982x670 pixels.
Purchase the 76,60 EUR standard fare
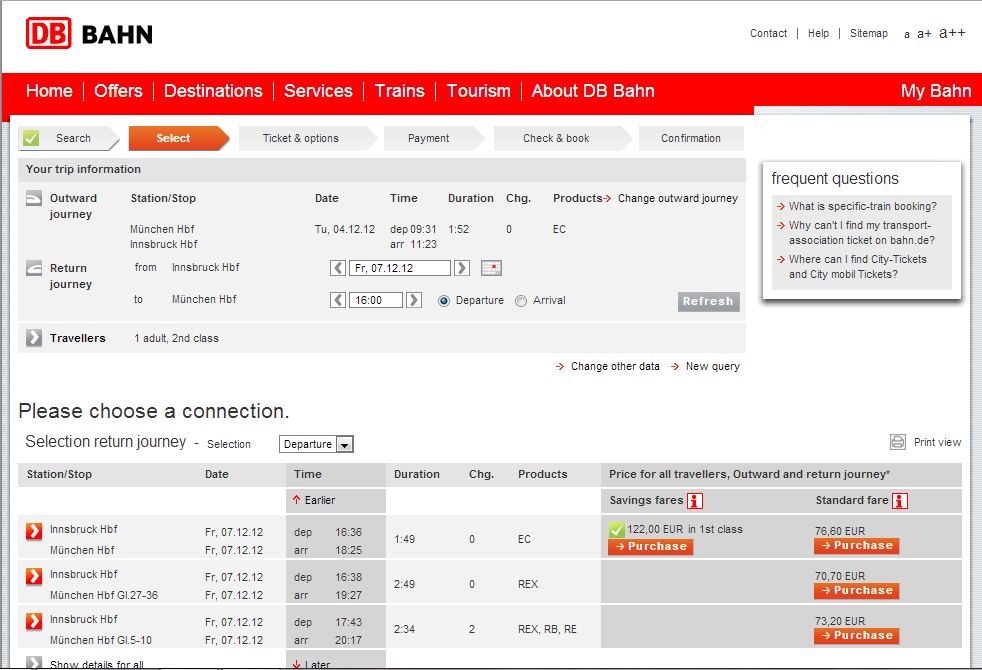point(857,546)
